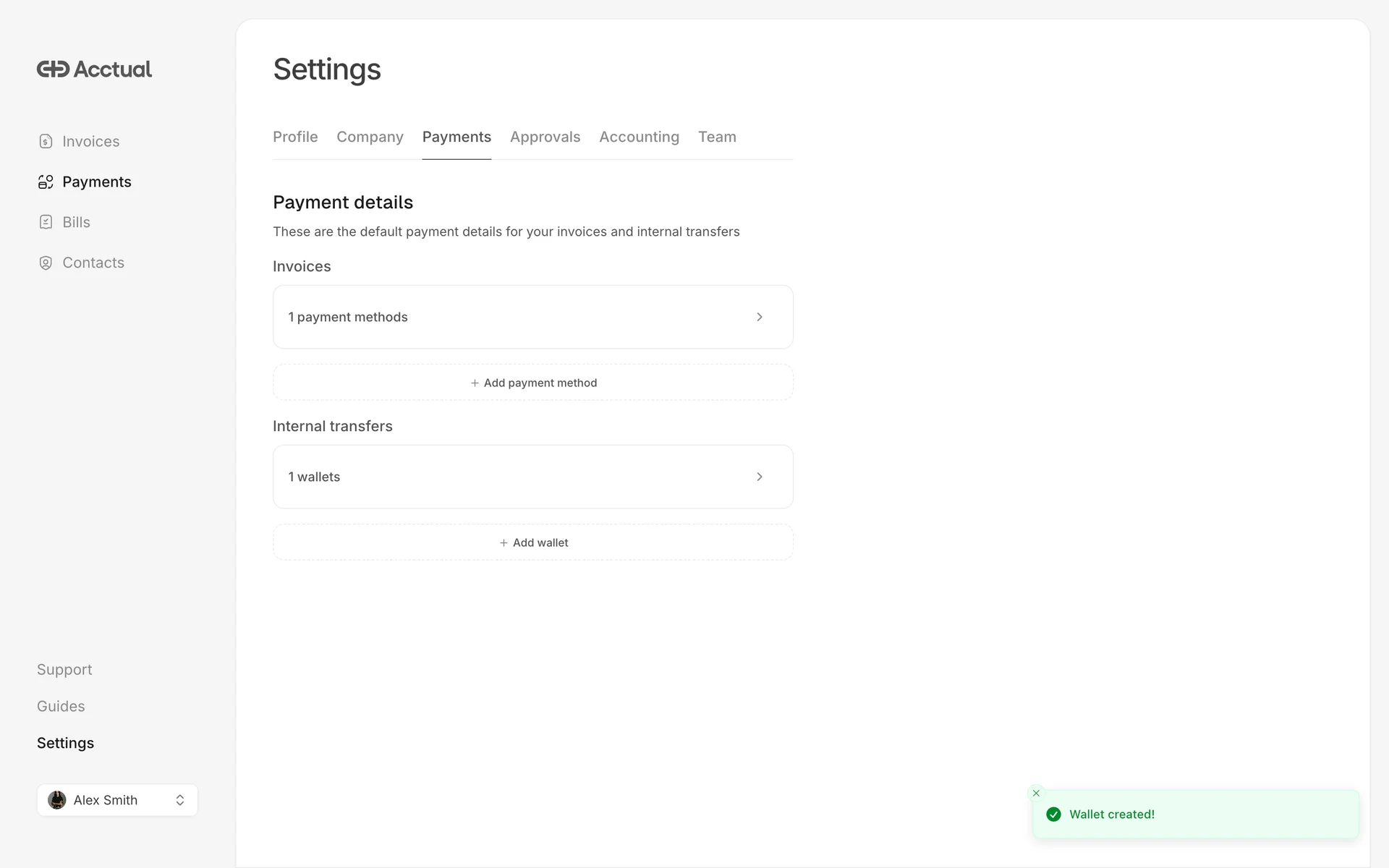Open the Approvals tab
The height and width of the screenshot is (868, 1389).
coord(545,137)
